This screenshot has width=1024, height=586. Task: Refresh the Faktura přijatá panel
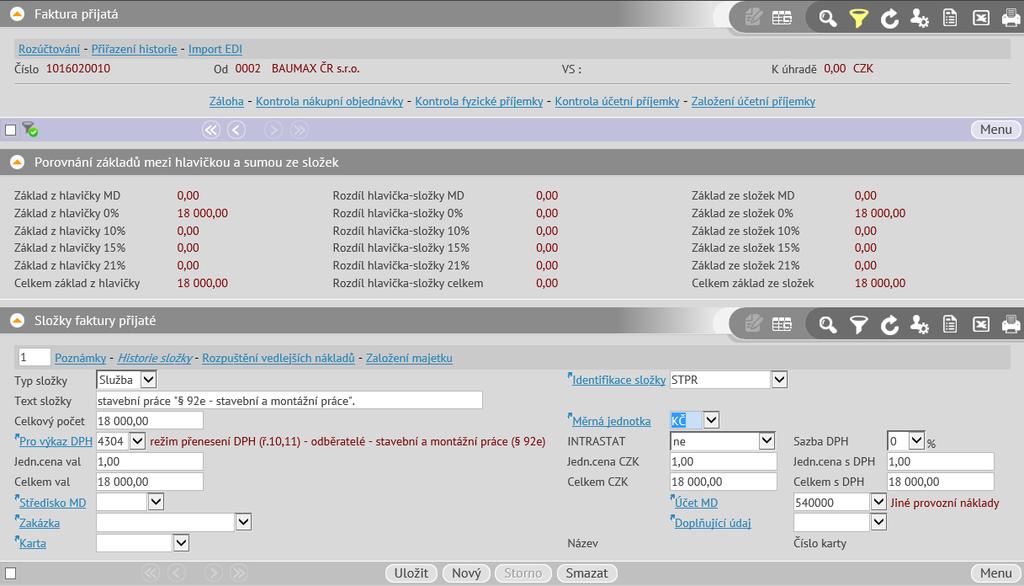[889, 18]
